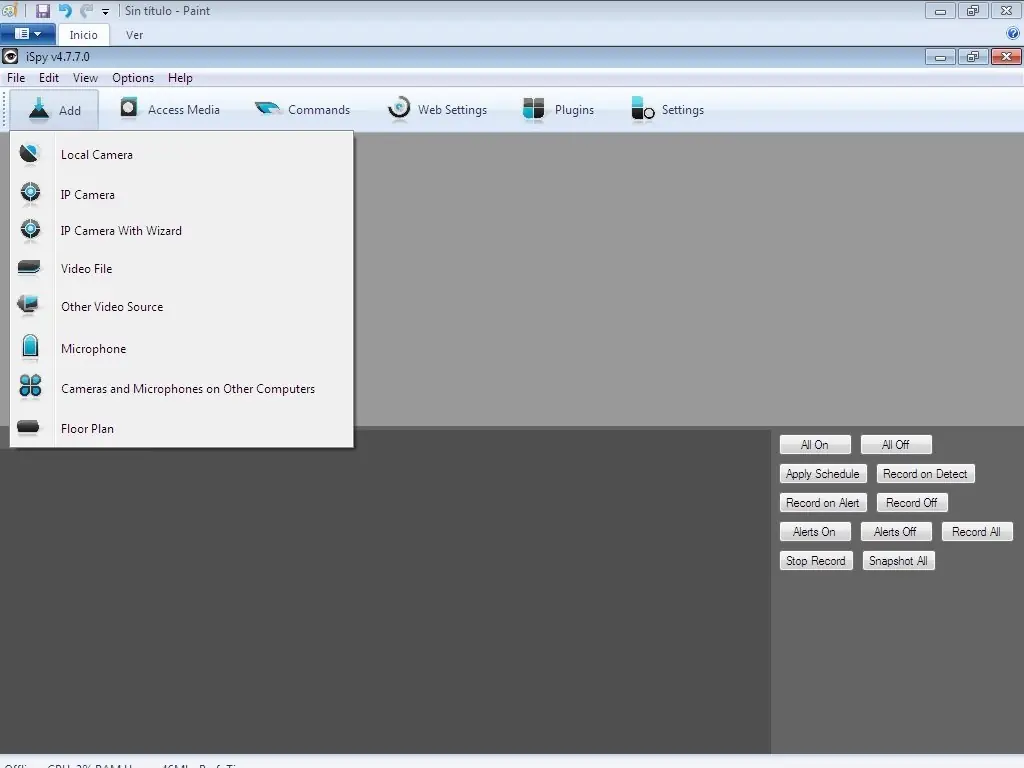
Task: Click the Paint app icon in title bar
Action: (9, 10)
